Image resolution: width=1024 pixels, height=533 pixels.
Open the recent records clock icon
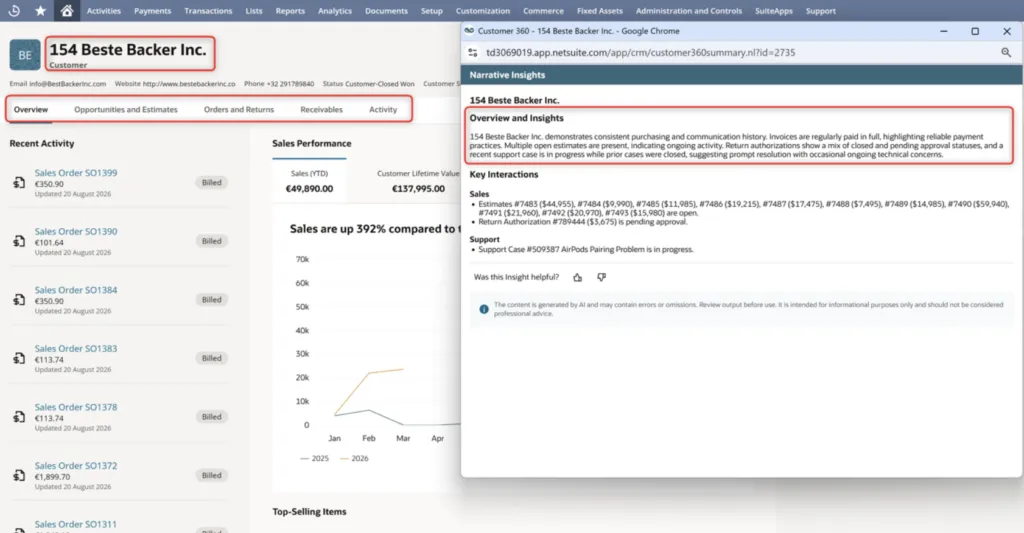[x=13, y=11]
